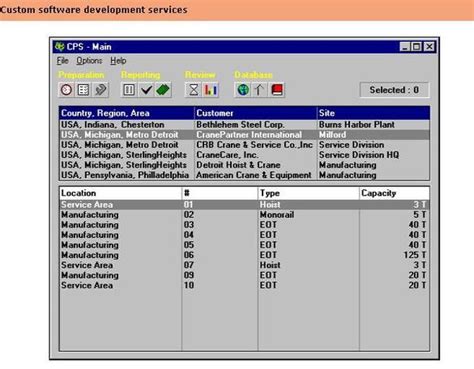Viewport: 474px width, 369px height.
Task: Click the grid sheet icon under Preparation
Action: tap(83, 90)
